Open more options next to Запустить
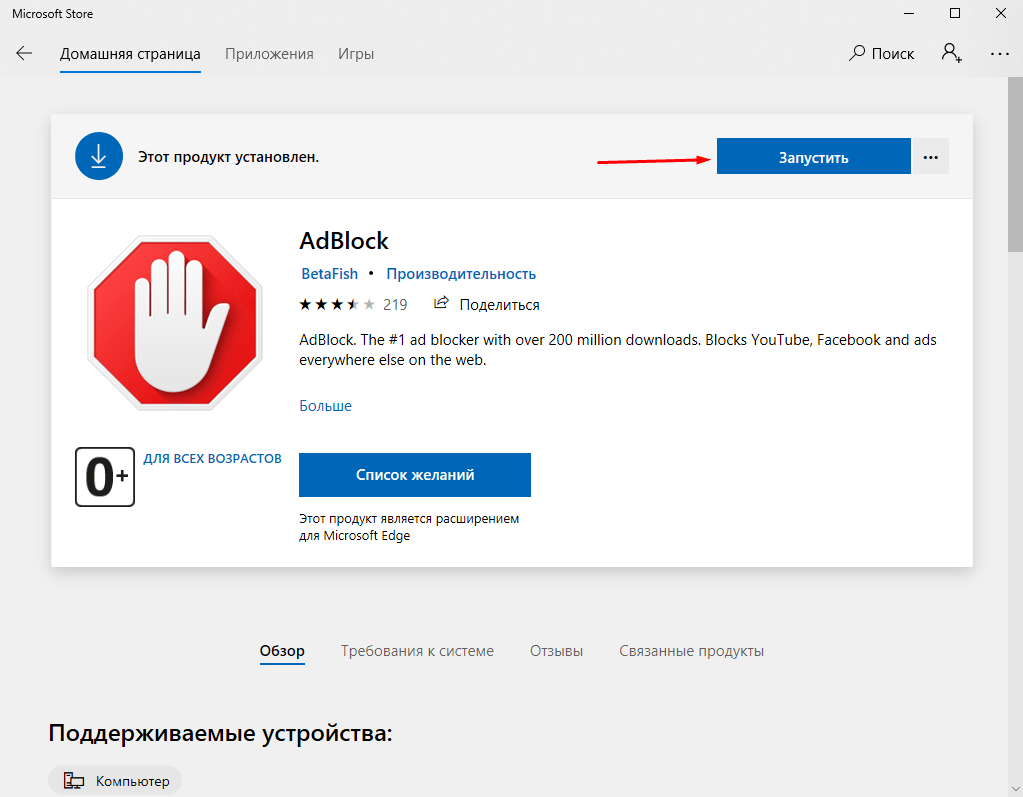Viewport: 1023px width, 797px height. click(930, 157)
